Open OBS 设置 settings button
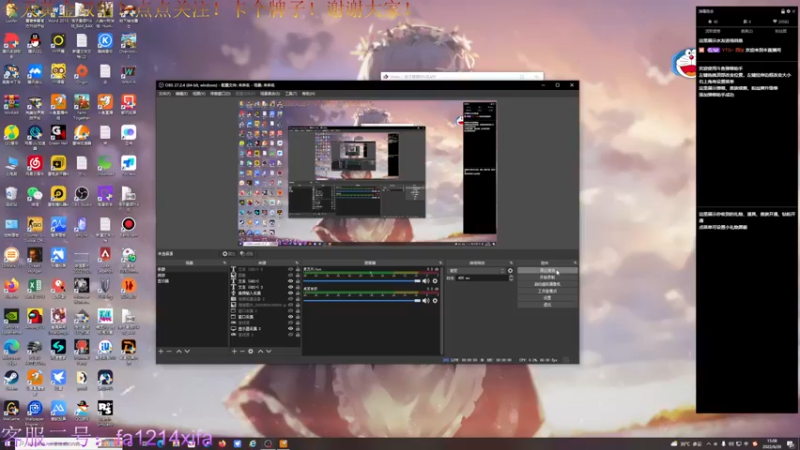Viewport: 800px width, 450px height. (547, 298)
